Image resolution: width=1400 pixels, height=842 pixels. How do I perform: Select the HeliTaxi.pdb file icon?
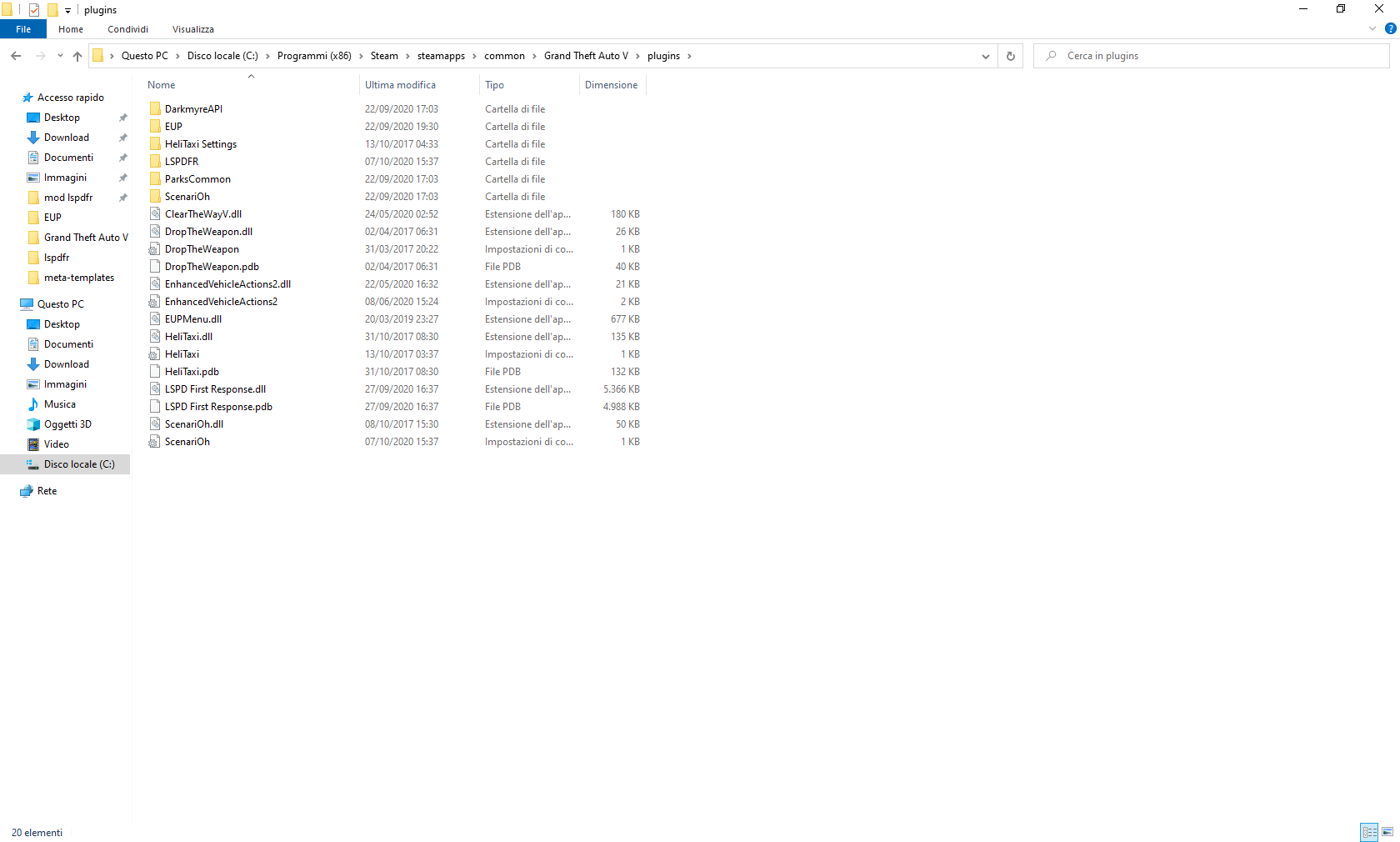(x=155, y=372)
